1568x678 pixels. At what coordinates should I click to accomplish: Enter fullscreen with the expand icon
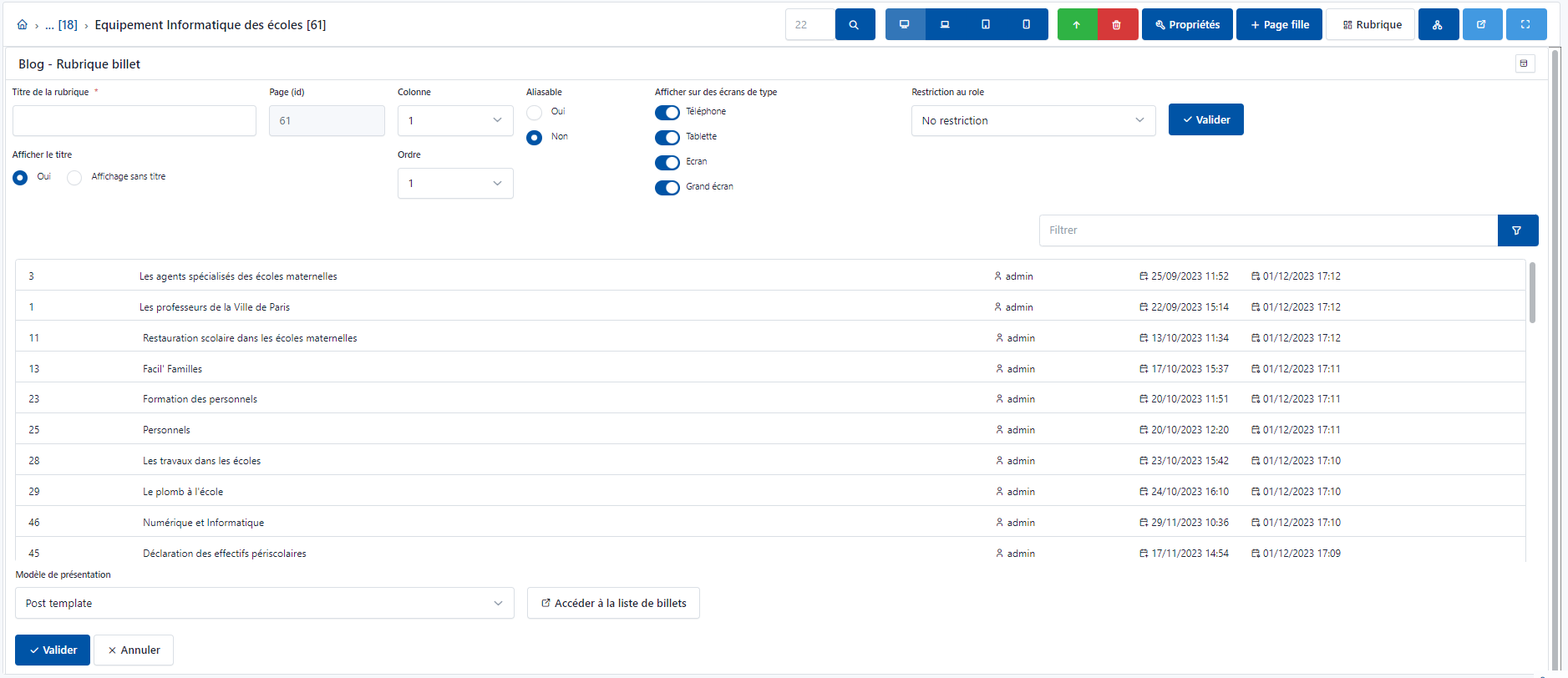coord(1525,25)
